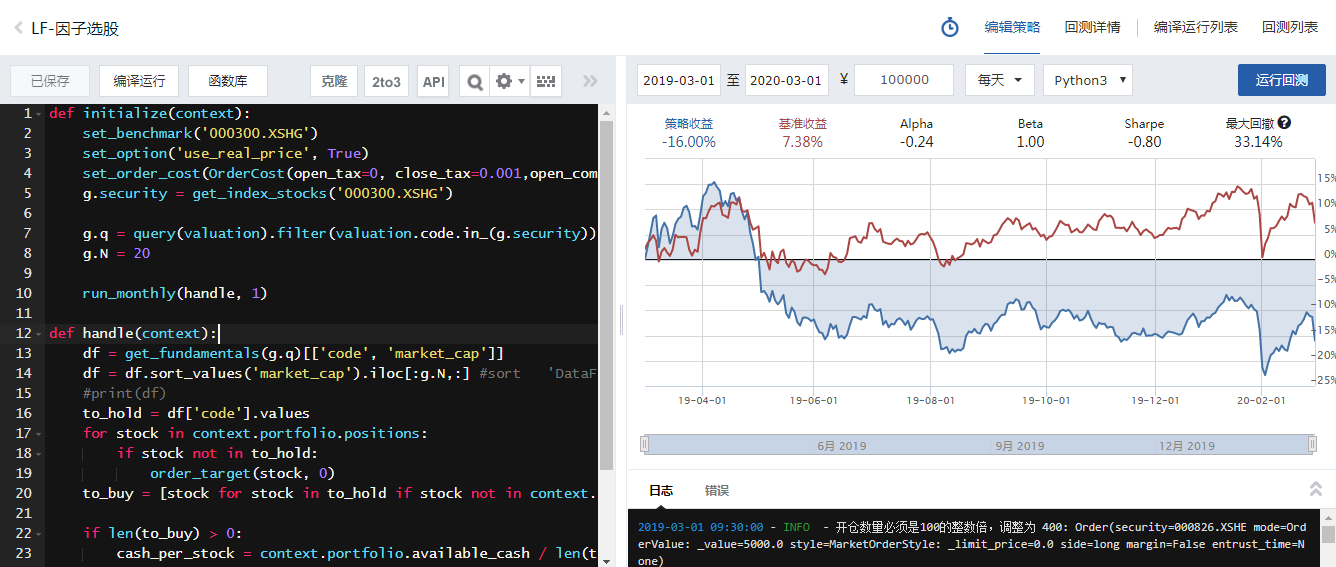
Task: Open the 回测详情 tab
Action: coord(1092,27)
